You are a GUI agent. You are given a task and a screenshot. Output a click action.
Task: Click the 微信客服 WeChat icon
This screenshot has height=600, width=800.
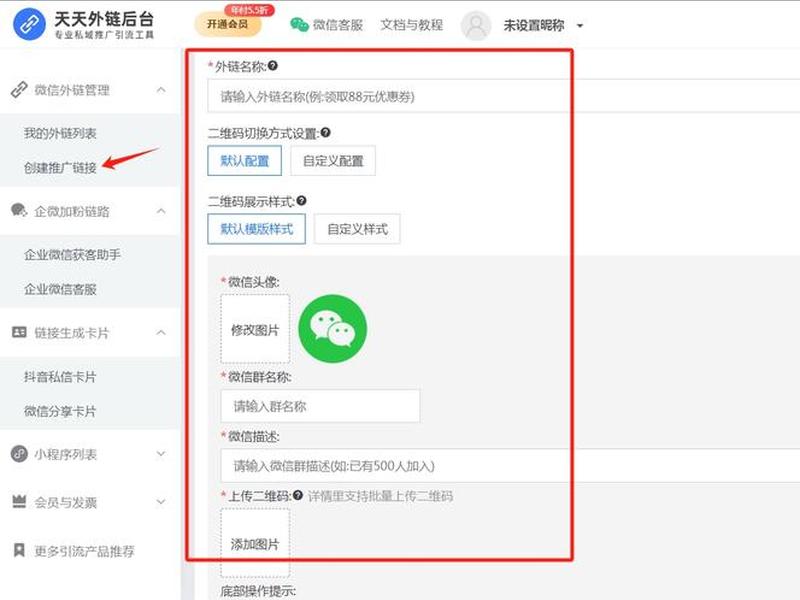(x=299, y=24)
